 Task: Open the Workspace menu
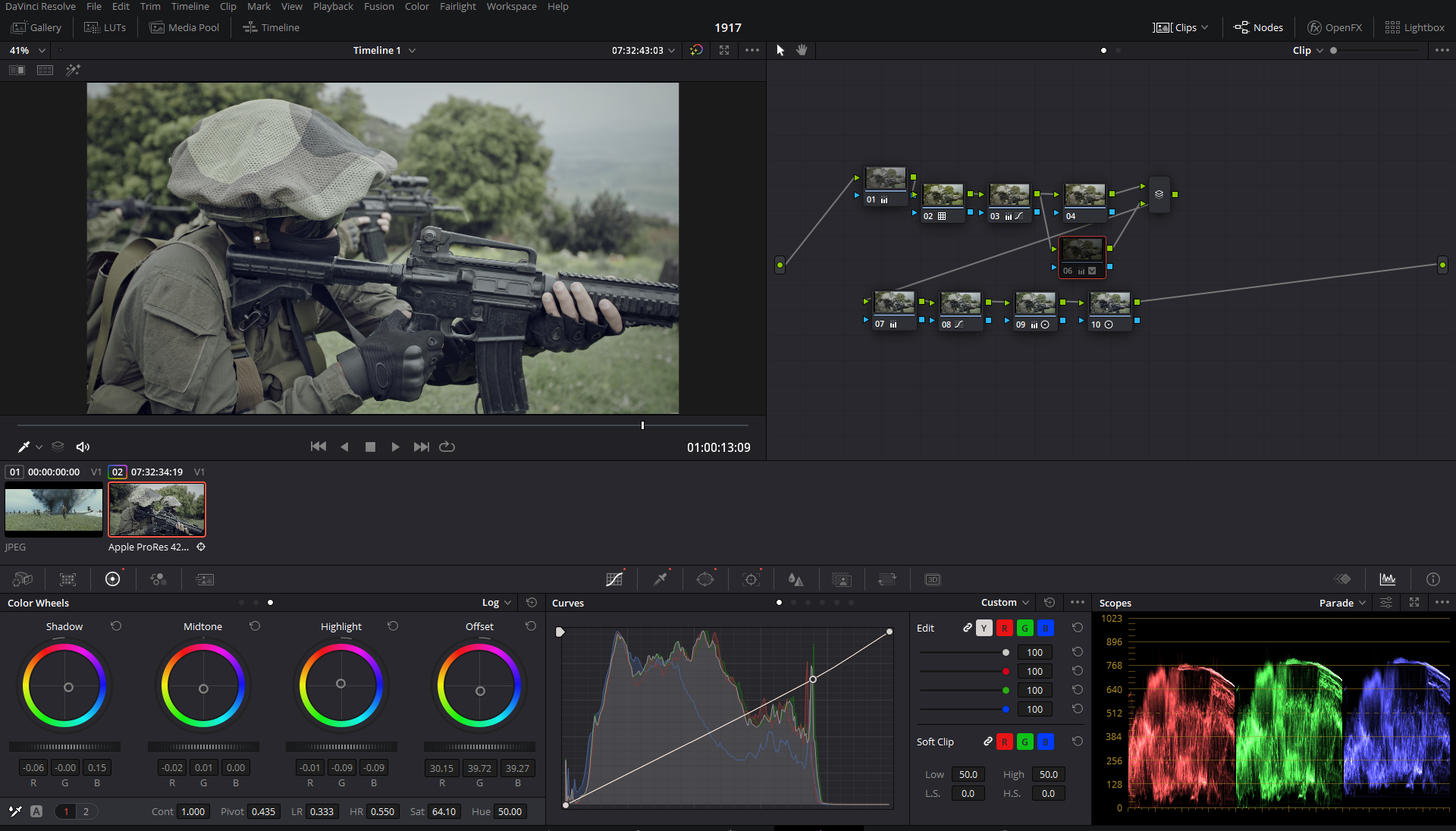pyautogui.click(x=511, y=6)
